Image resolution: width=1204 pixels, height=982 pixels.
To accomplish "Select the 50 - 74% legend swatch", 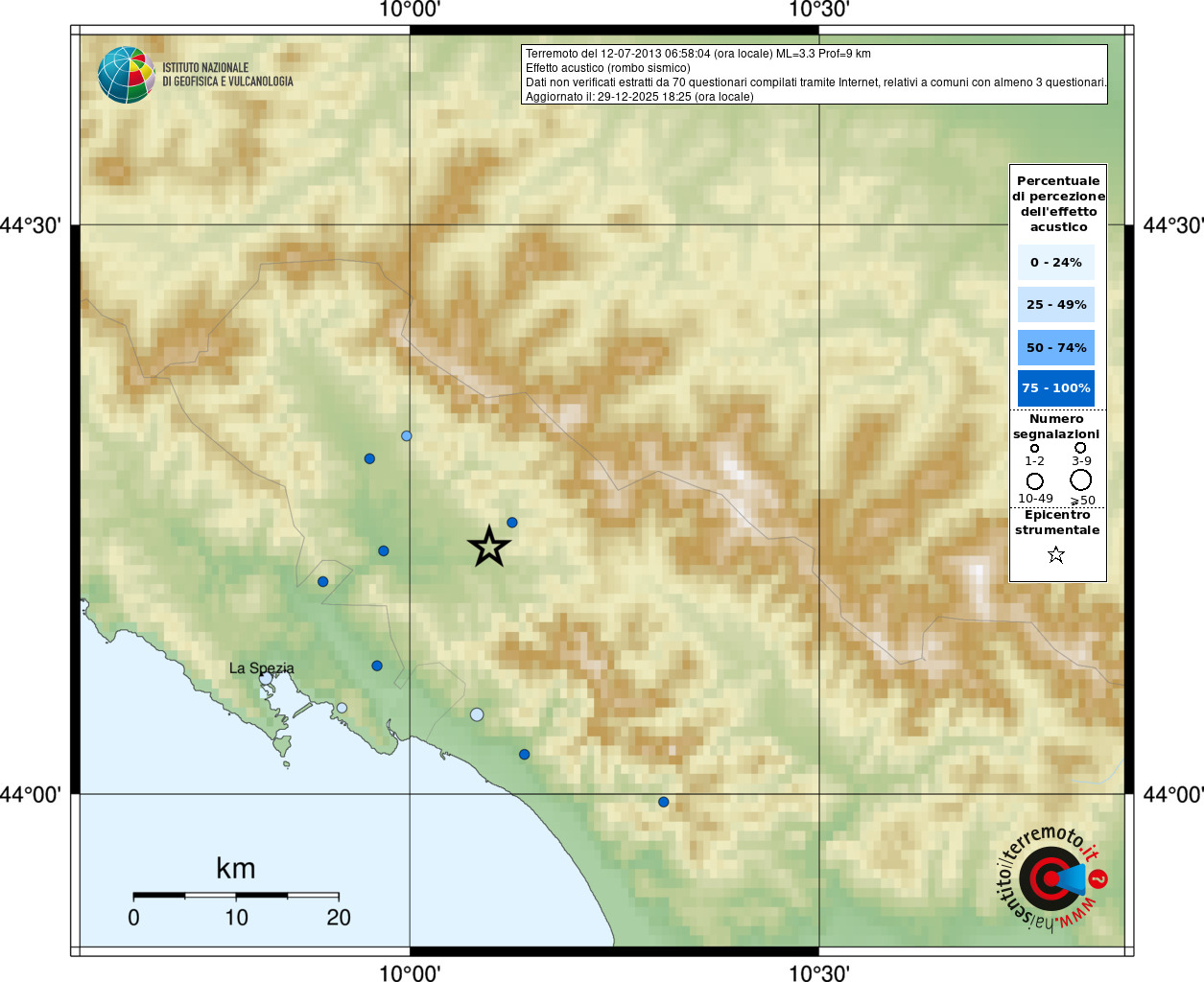I will 1056,347.
